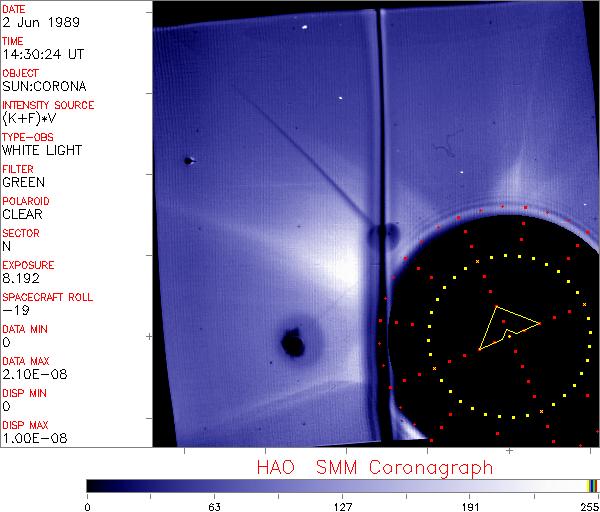Click the color bar near the 127 mark
This screenshot has height=512, width=600.
[342, 485]
